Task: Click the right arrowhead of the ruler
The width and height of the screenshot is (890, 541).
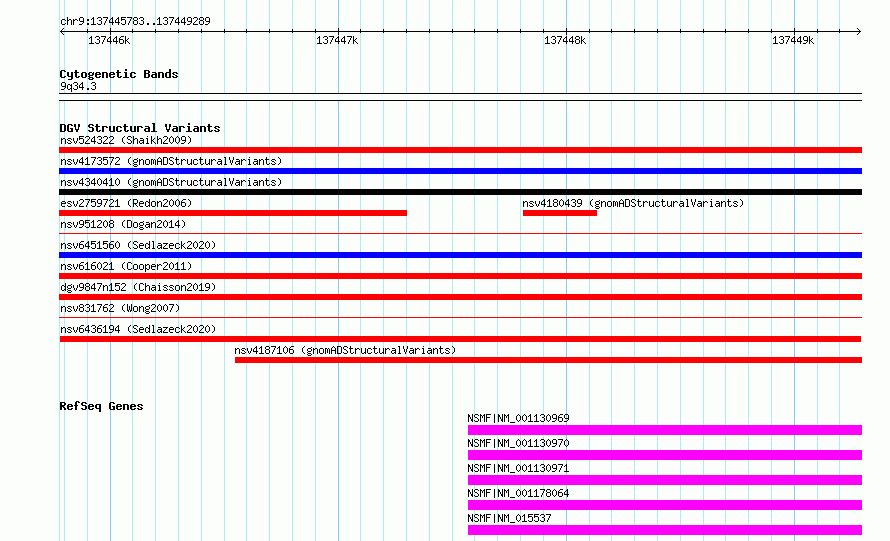Action: coord(859,31)
